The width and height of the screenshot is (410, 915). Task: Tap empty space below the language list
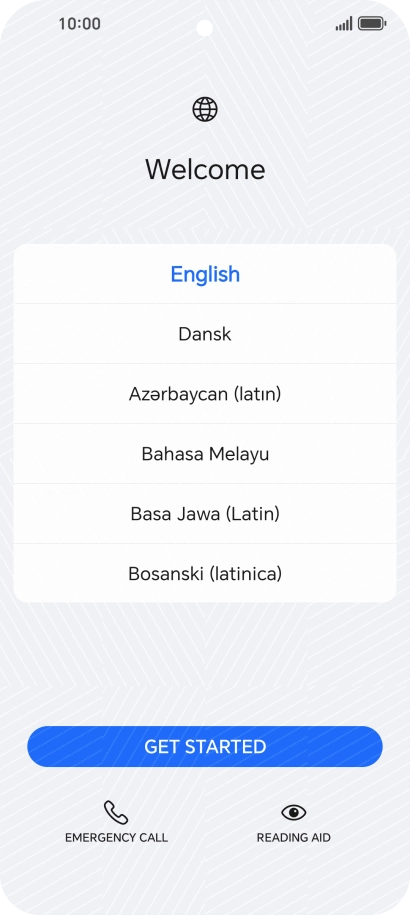205,662
